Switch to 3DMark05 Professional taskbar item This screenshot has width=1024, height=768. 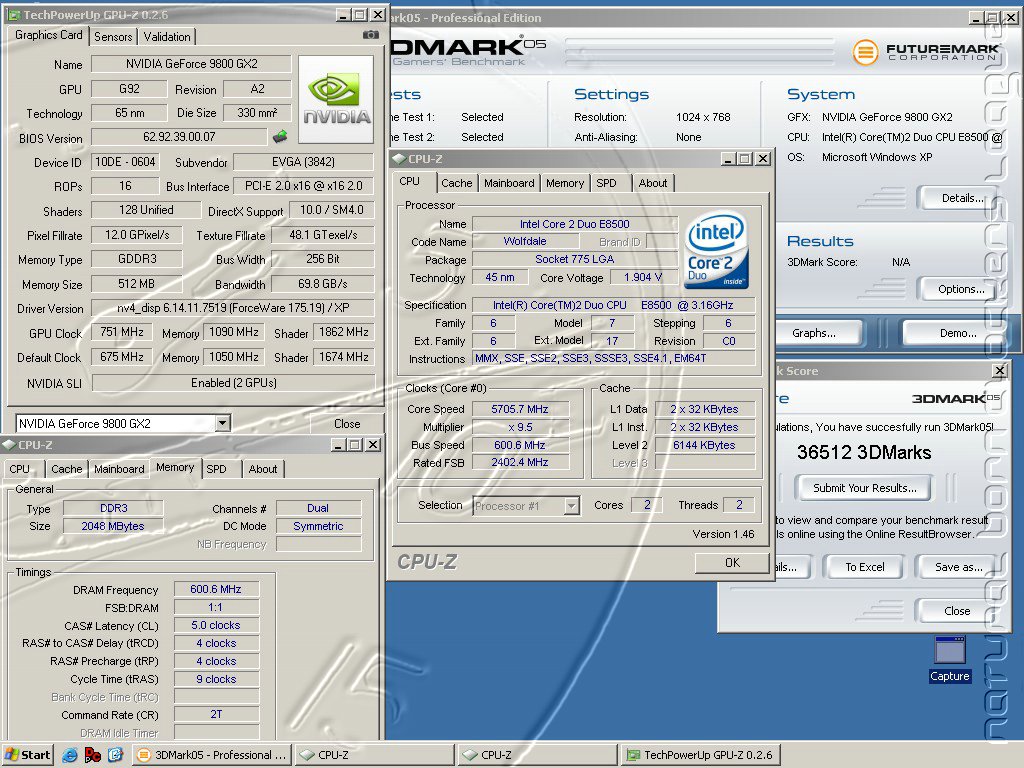tap(213, 755)
